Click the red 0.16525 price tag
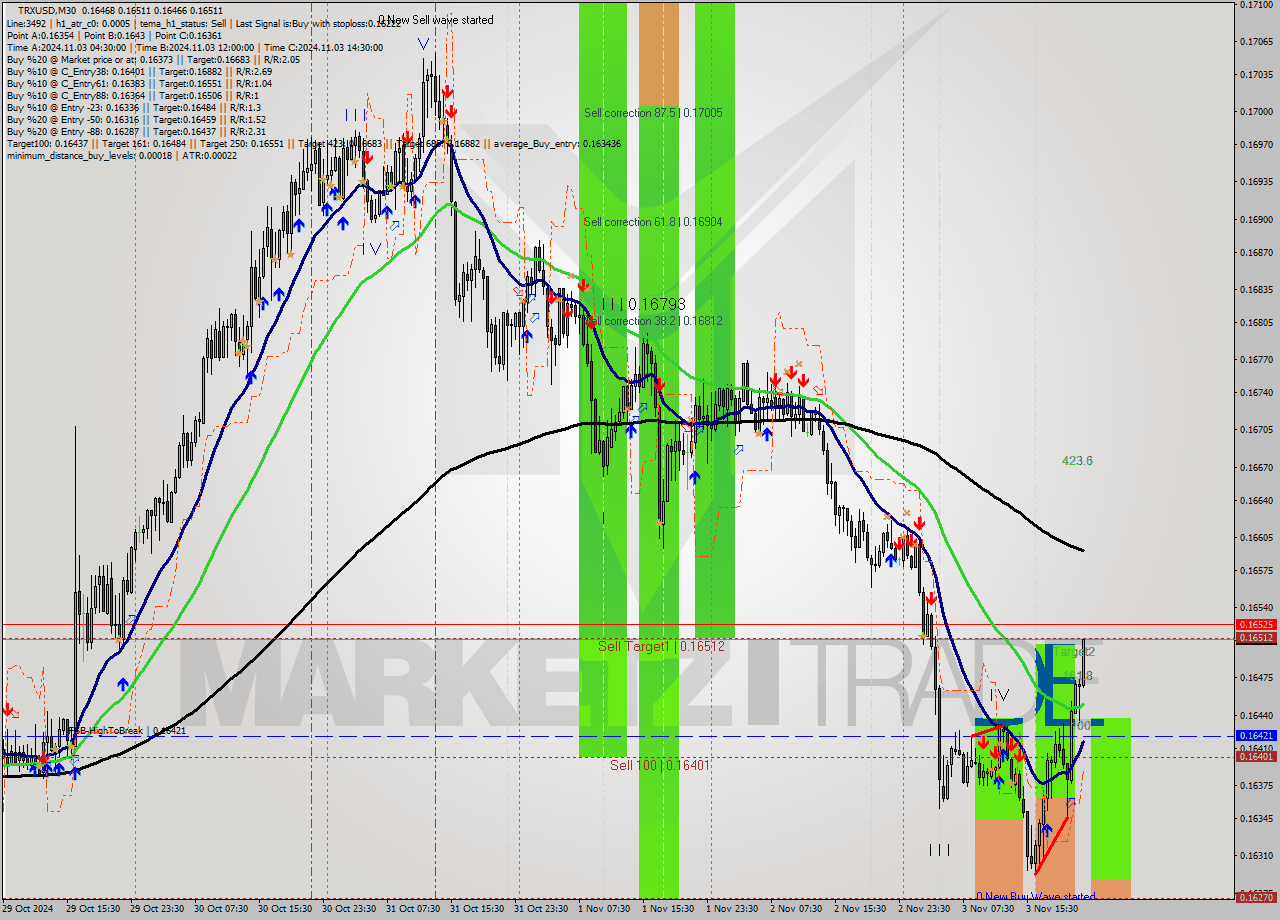Viewport: 1280px width, 920px height. pyautogui.click(x=1256, y=624)
